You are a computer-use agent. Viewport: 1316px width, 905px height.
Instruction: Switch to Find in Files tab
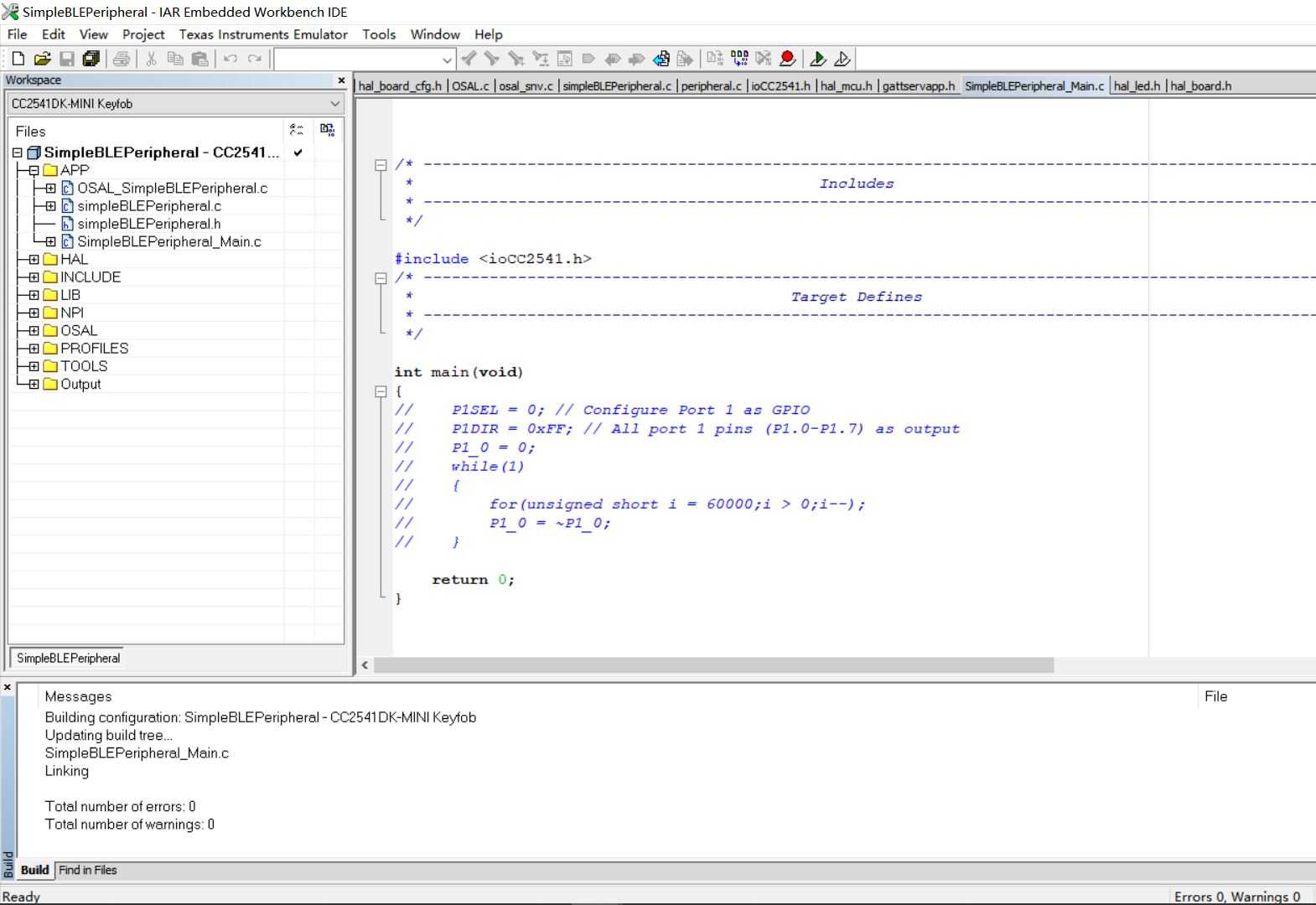(87, 870)
